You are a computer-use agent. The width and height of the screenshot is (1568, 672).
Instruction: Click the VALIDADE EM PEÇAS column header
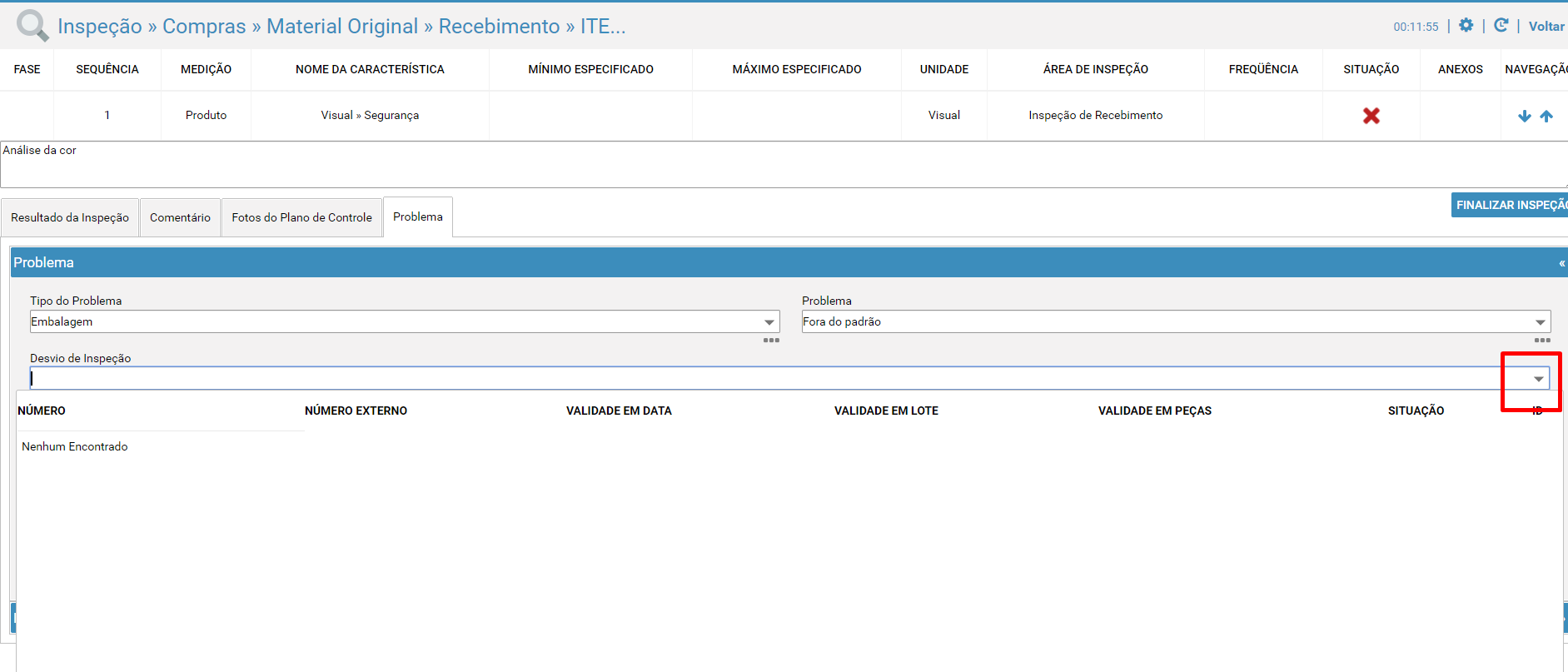tap(1154, 411)
